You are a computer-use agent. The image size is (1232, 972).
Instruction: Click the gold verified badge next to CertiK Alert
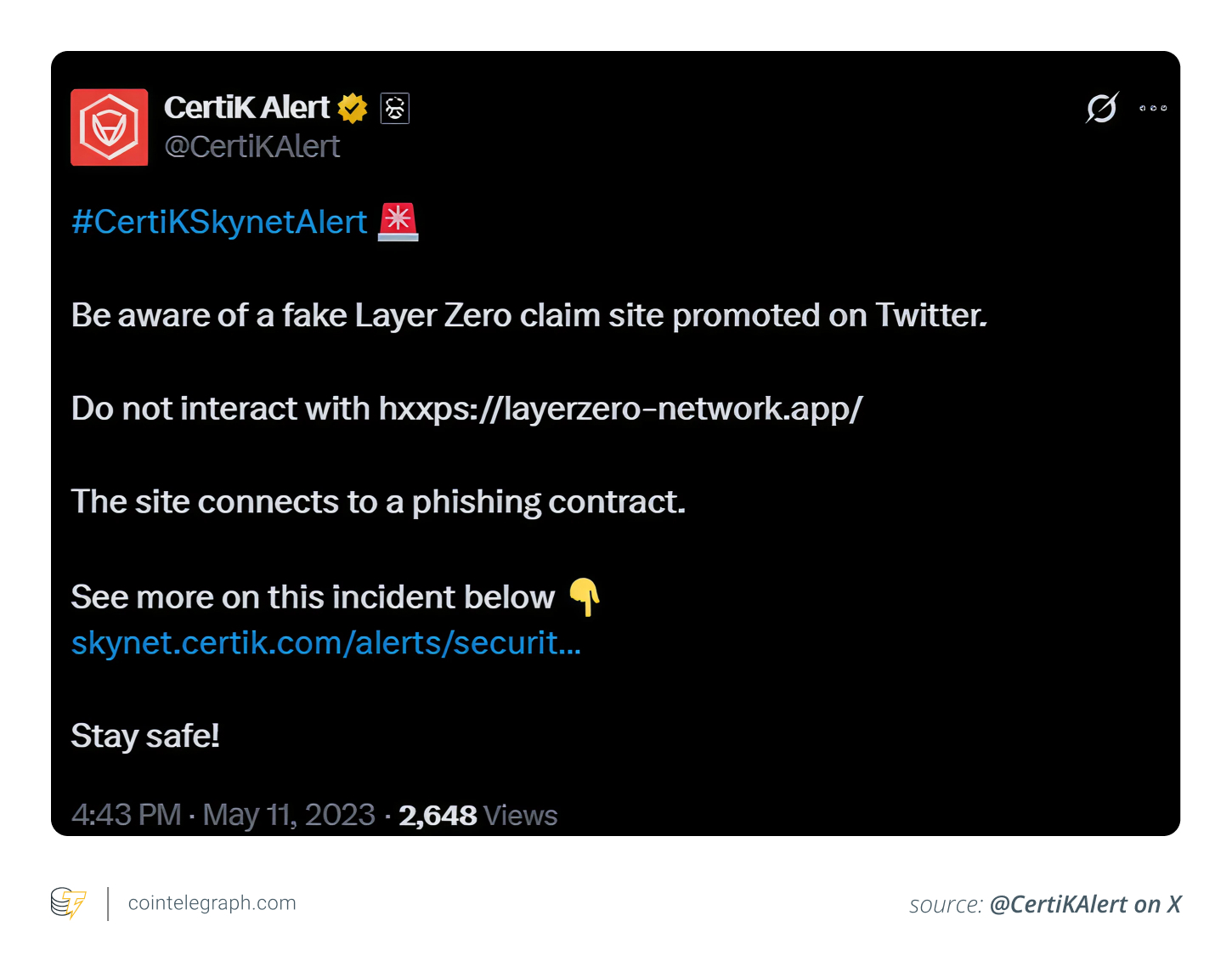coord(352,107)
